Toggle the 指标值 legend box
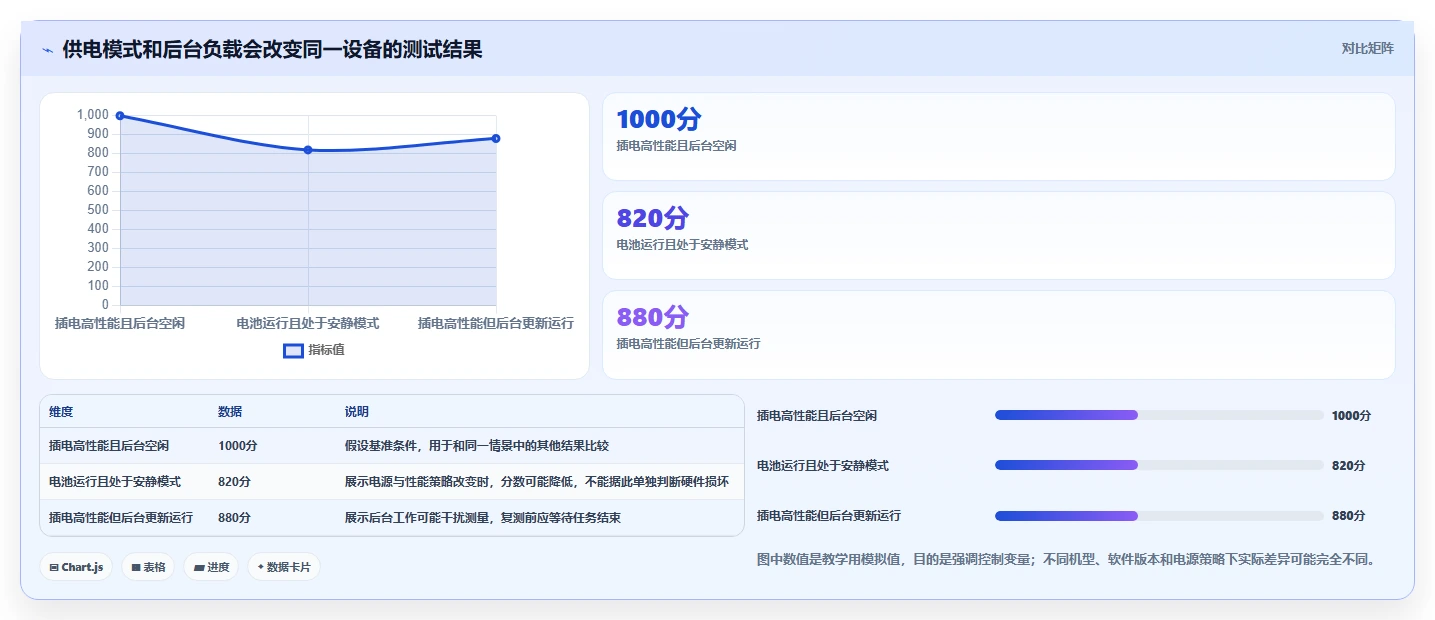 pyautogui.click(x=293, y=350)
